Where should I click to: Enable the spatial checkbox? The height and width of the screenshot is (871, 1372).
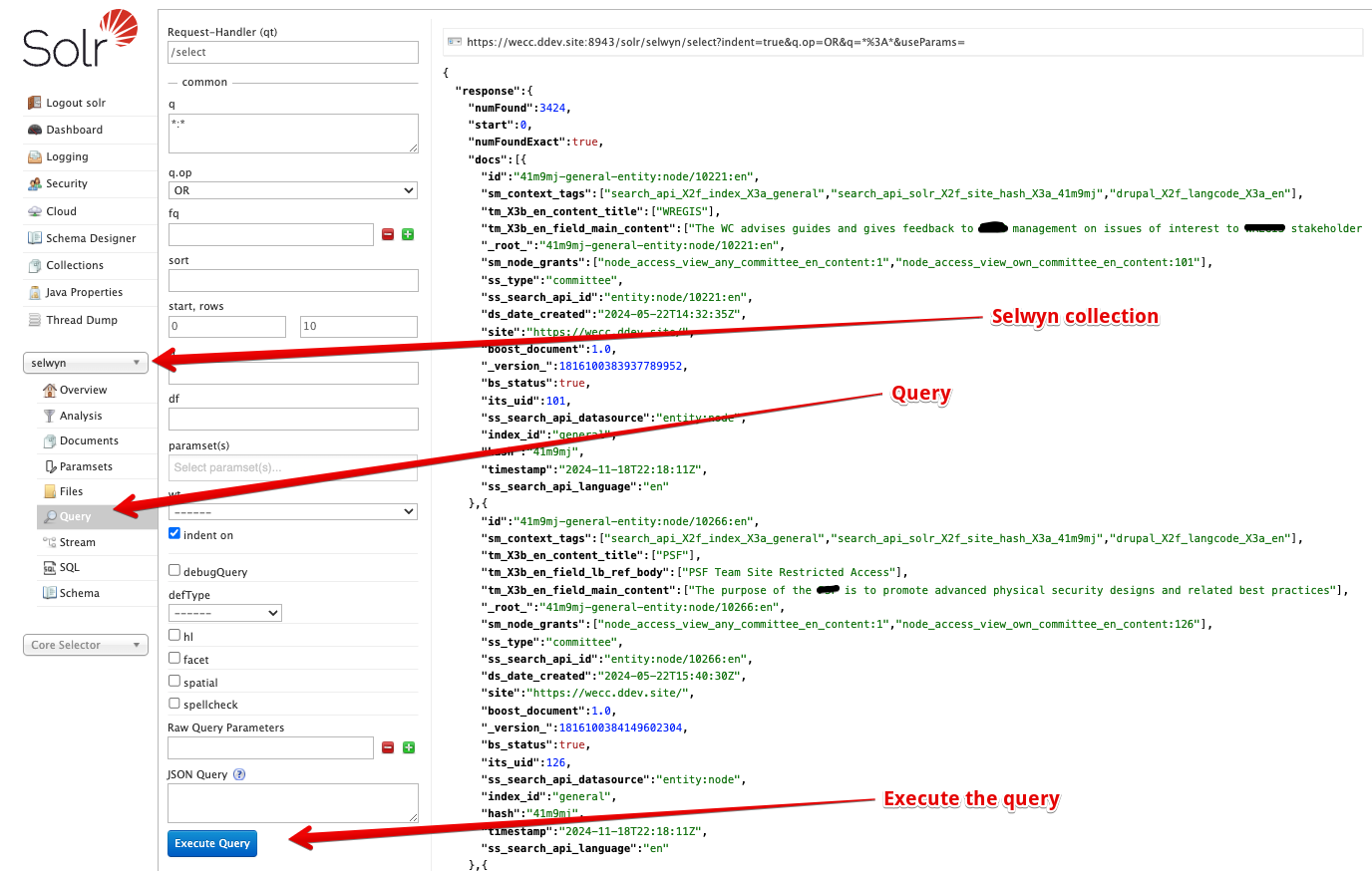(x=174, y=680)
